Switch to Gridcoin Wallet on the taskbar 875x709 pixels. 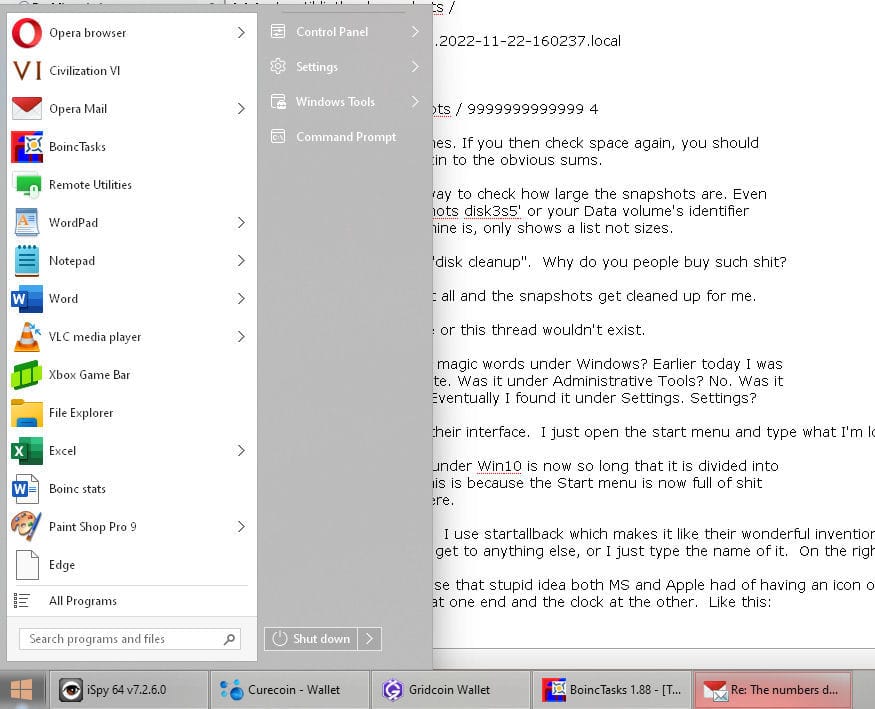[449, 690]
